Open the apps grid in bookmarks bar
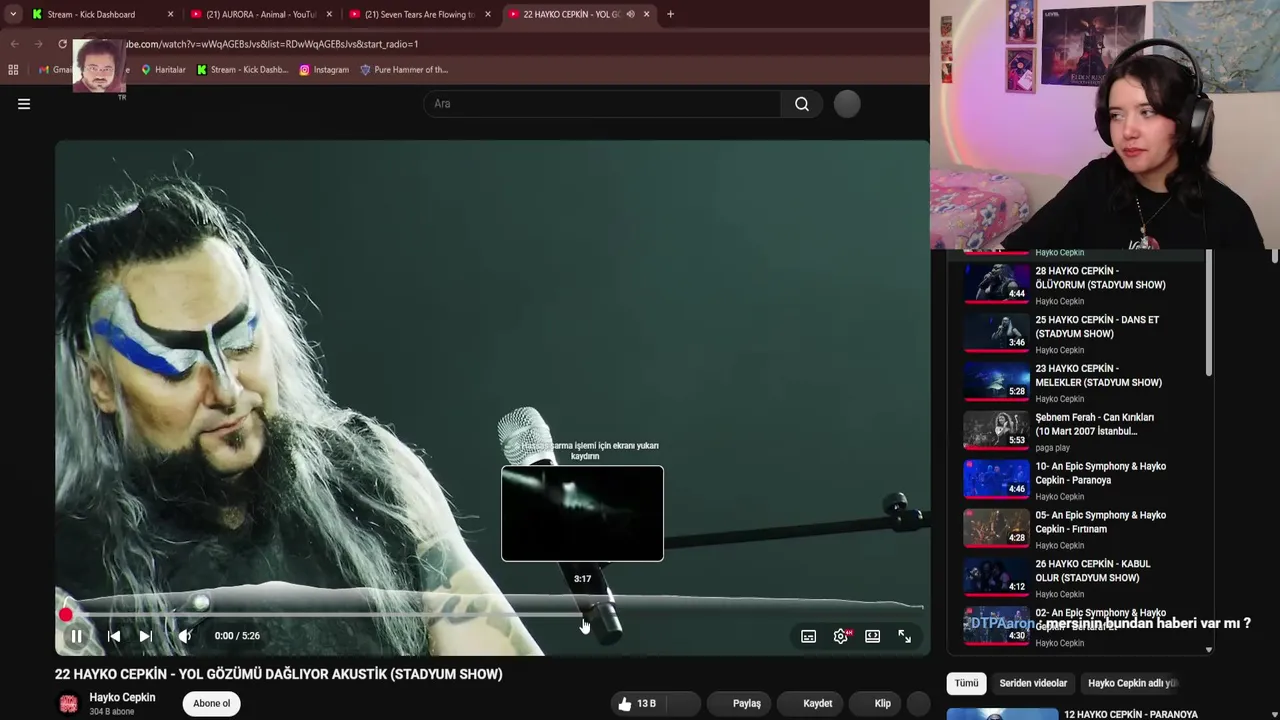 tap(13, 70)
